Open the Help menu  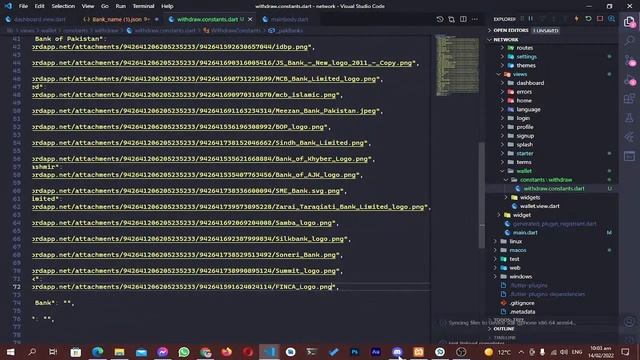(x=167, y=6)
